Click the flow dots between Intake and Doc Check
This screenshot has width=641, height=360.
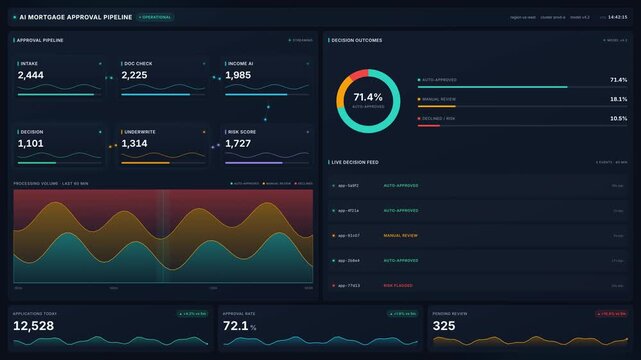[x=109, y=78]
